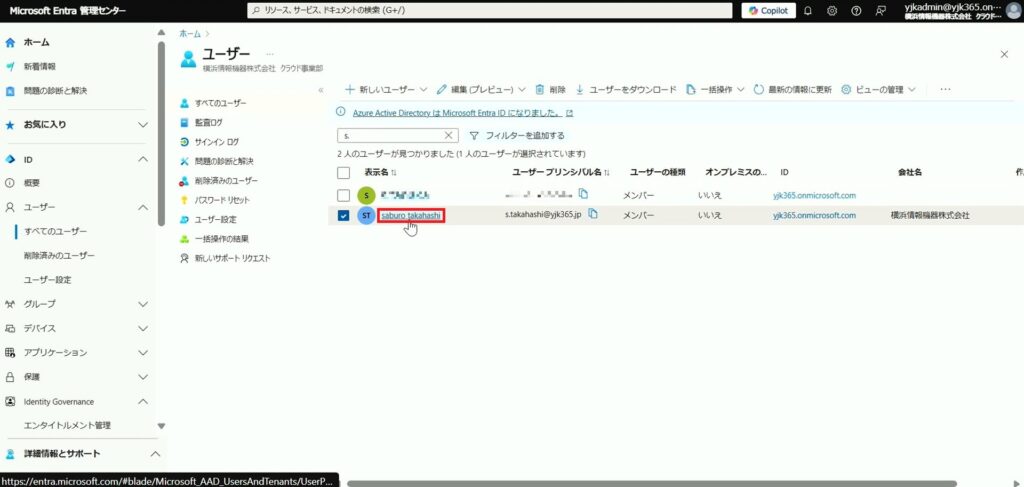The image size is (1024, 487).
Task: Click the Copilot button
Action: [768, 11]
